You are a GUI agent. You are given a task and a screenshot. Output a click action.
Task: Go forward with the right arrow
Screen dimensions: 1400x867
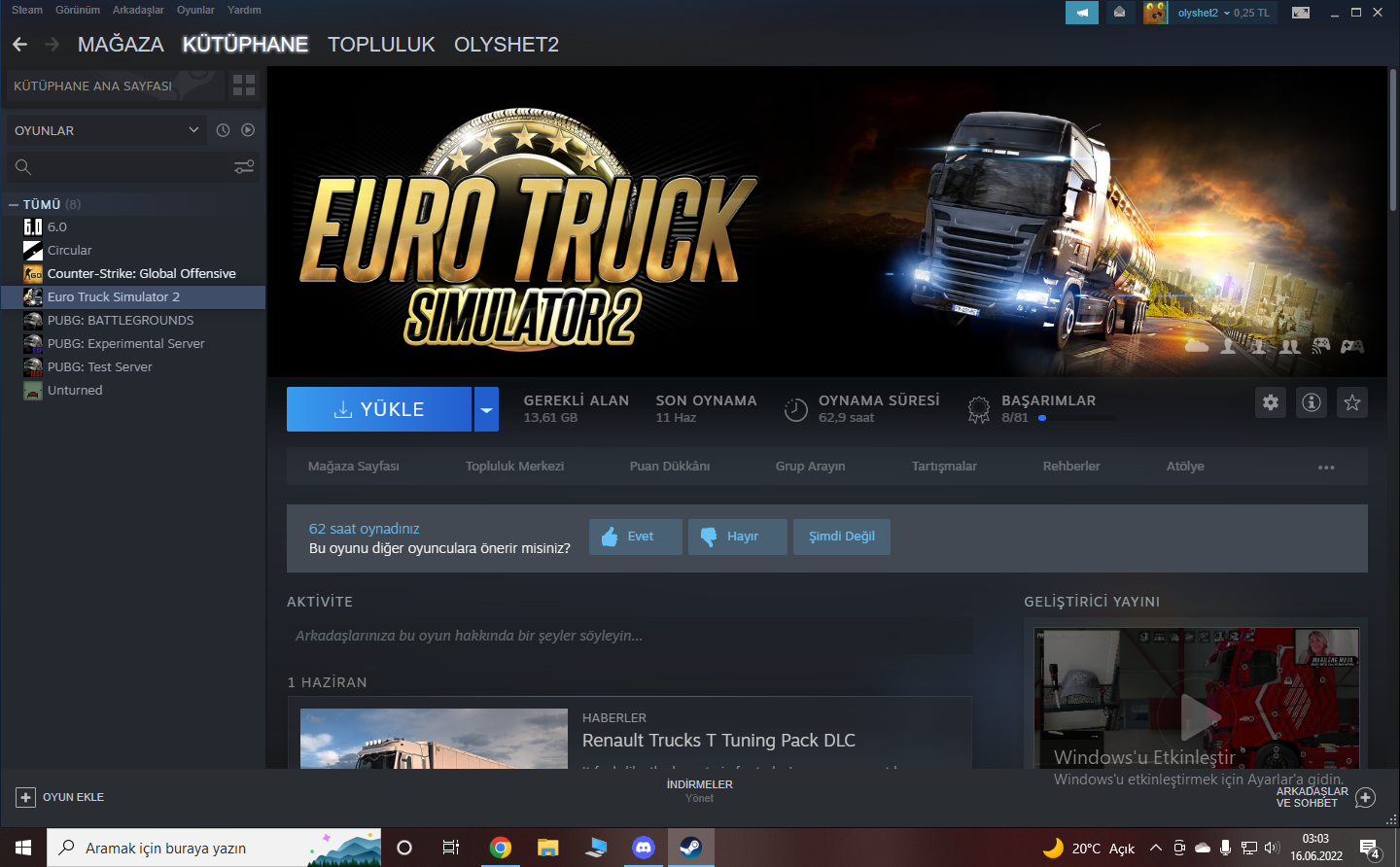(52, 45)
